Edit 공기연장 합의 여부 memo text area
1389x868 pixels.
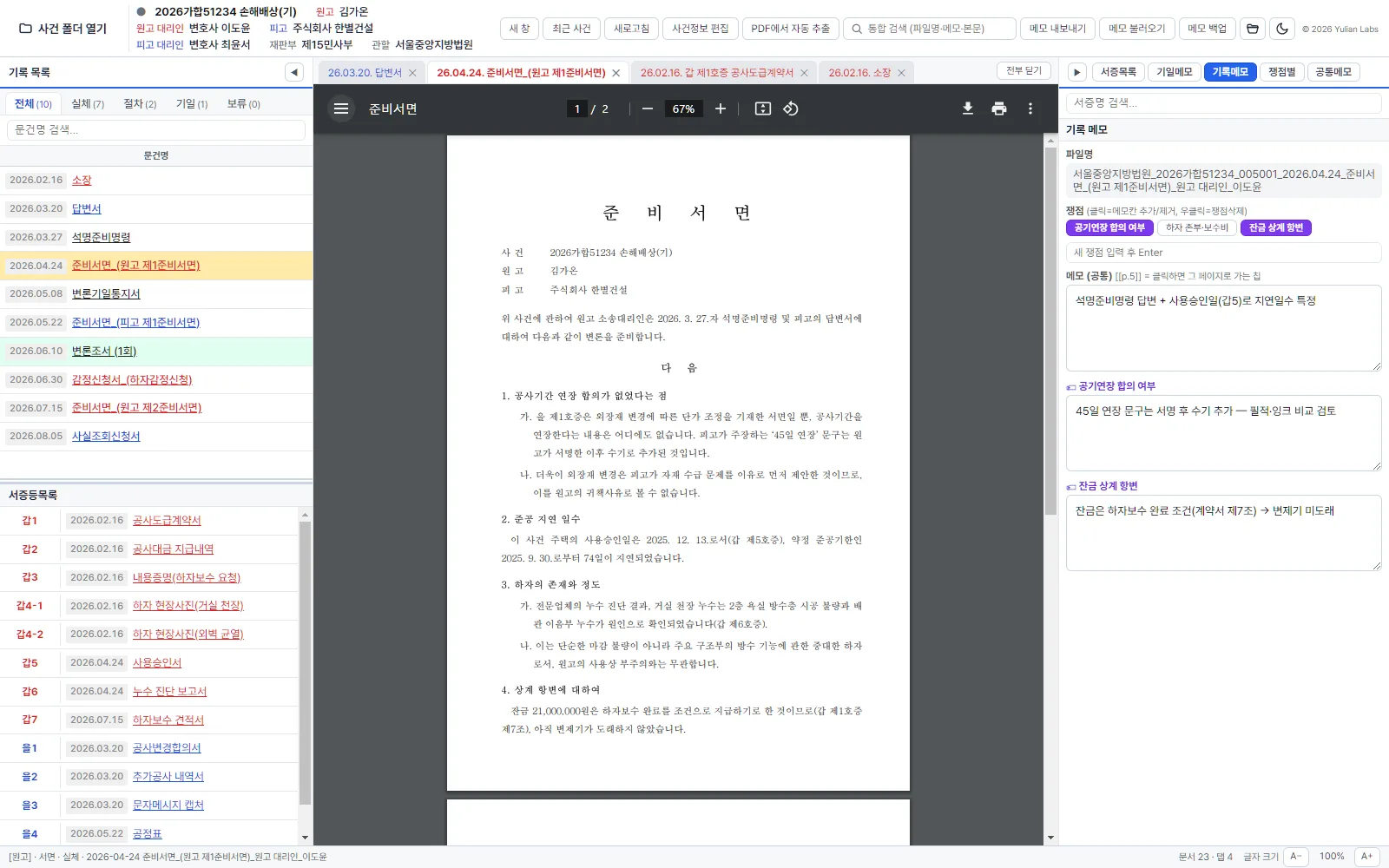1223,433
